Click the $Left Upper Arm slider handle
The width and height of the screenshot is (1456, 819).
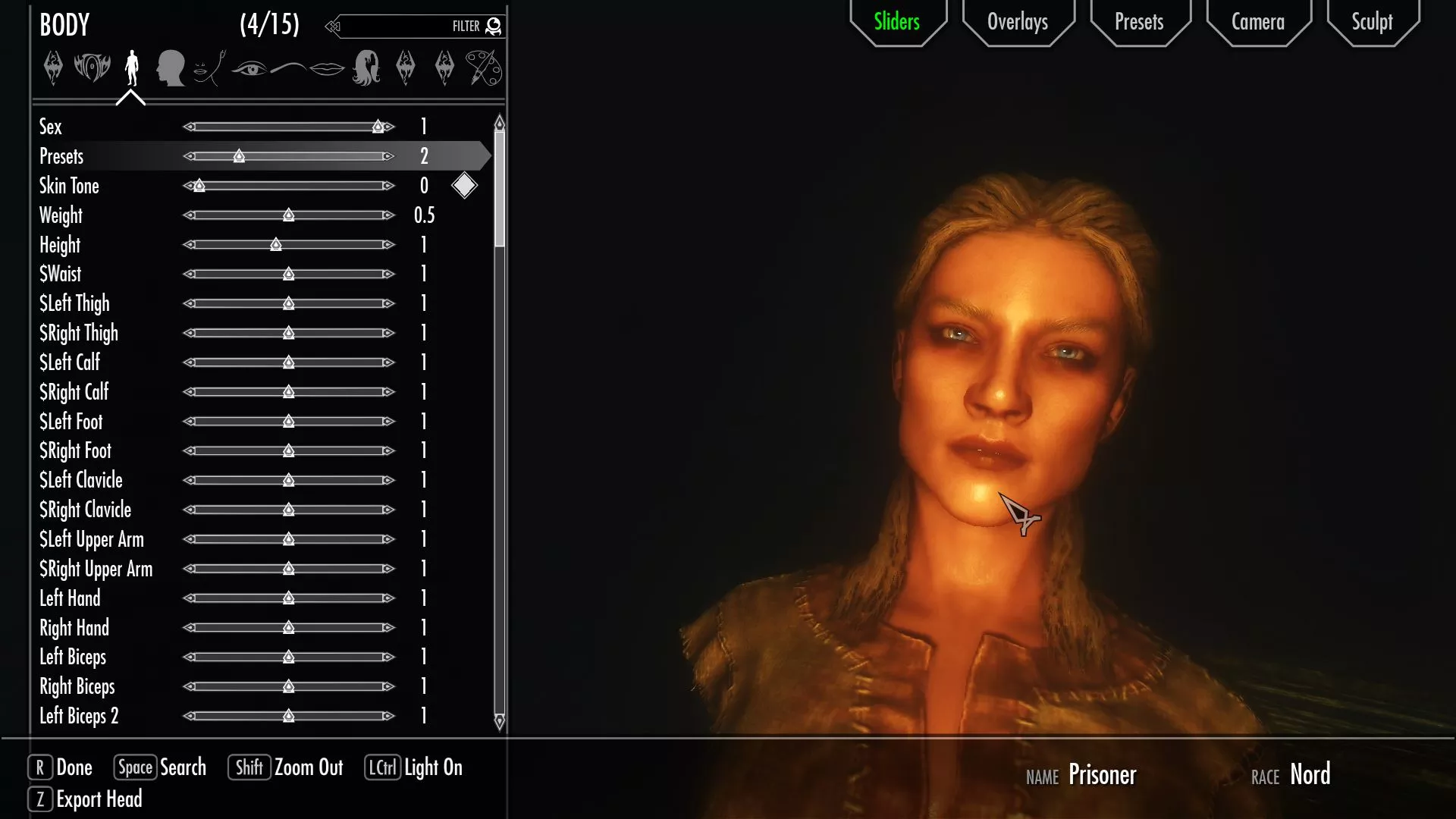click(288, 539)
